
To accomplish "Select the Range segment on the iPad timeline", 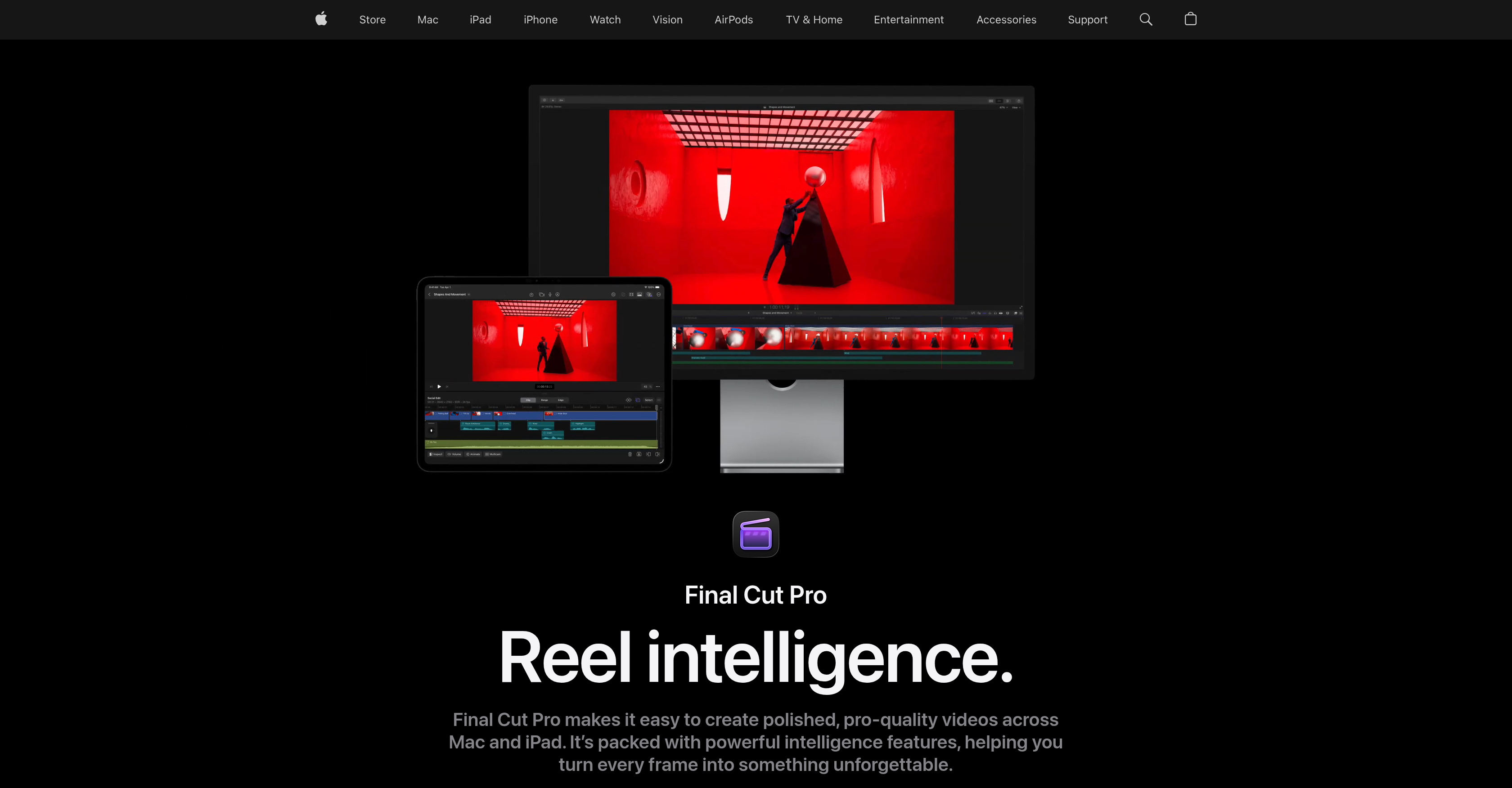I will [544, 400].
